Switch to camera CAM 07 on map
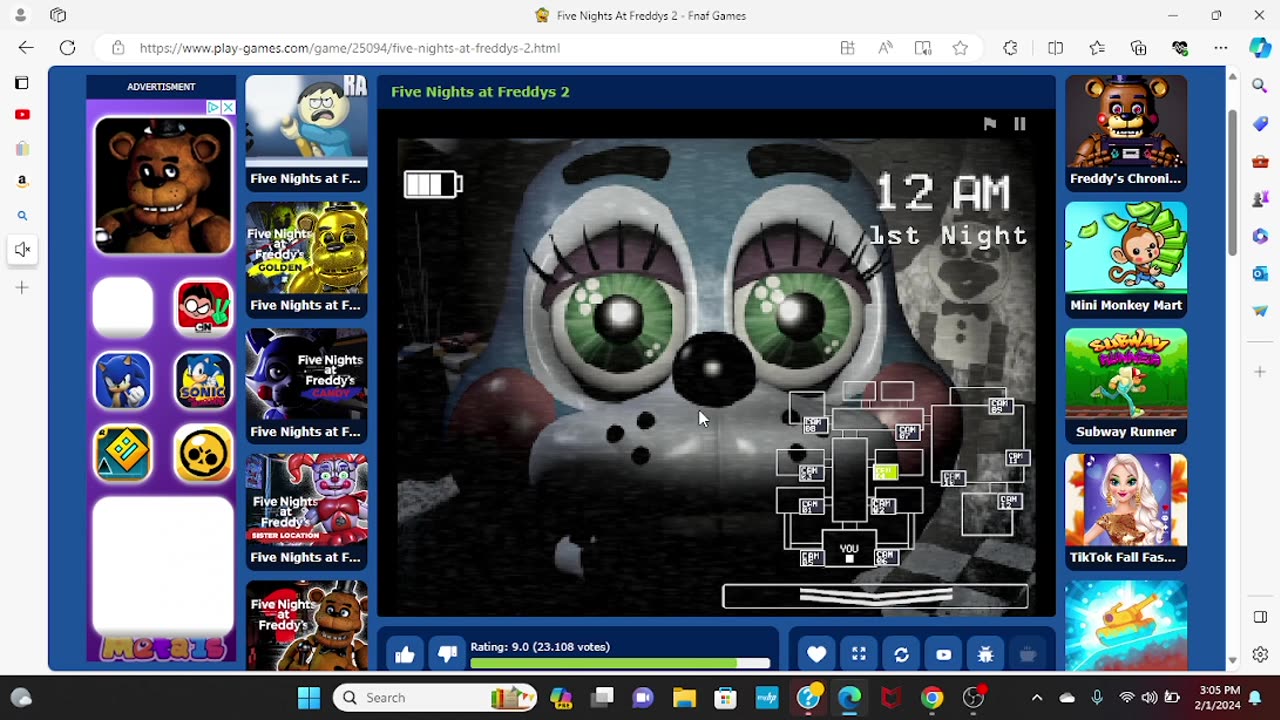Screen dimensions: 1280x720 (908, 432)
